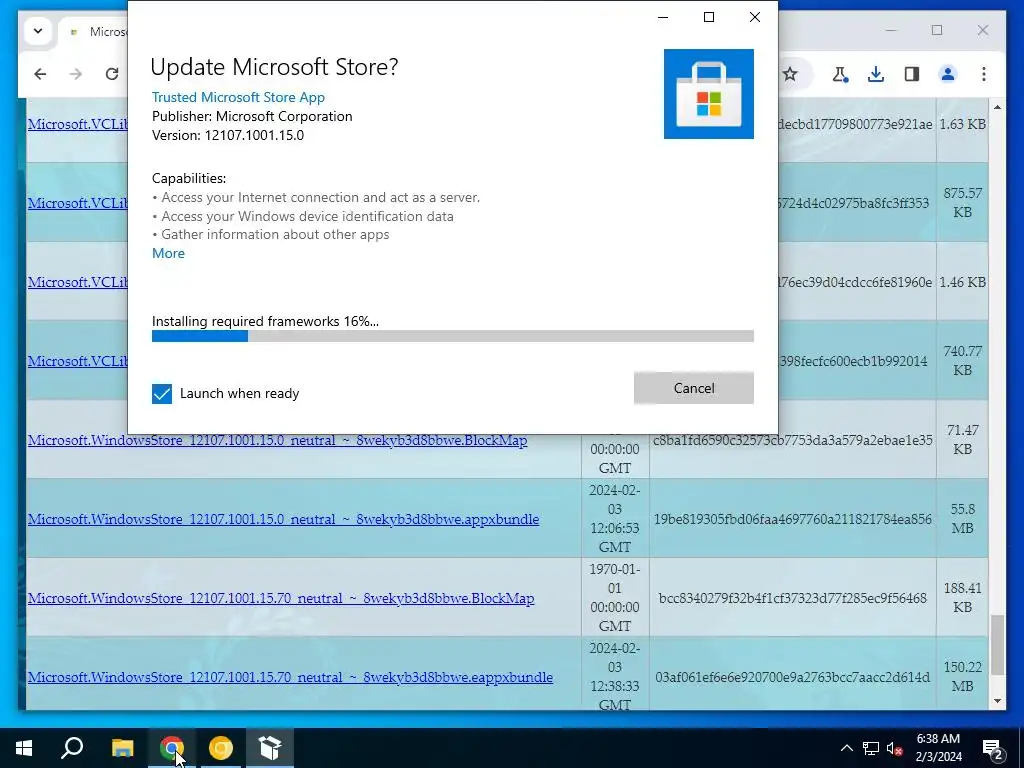Screen dimensions: 1024x768
Task: Open Chrome Canary from taskbar
Action: 221,748
